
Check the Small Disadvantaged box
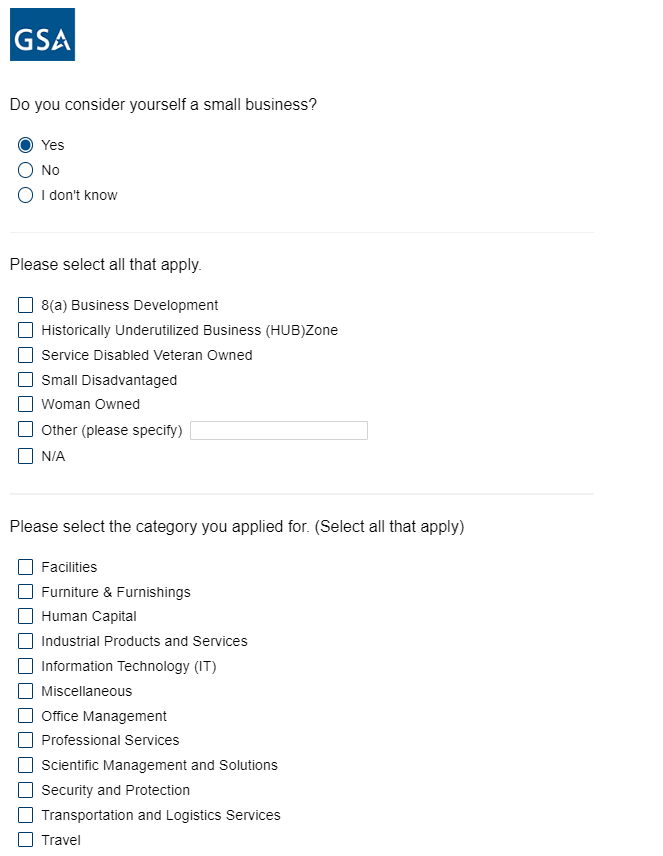[x=26, y=380]
